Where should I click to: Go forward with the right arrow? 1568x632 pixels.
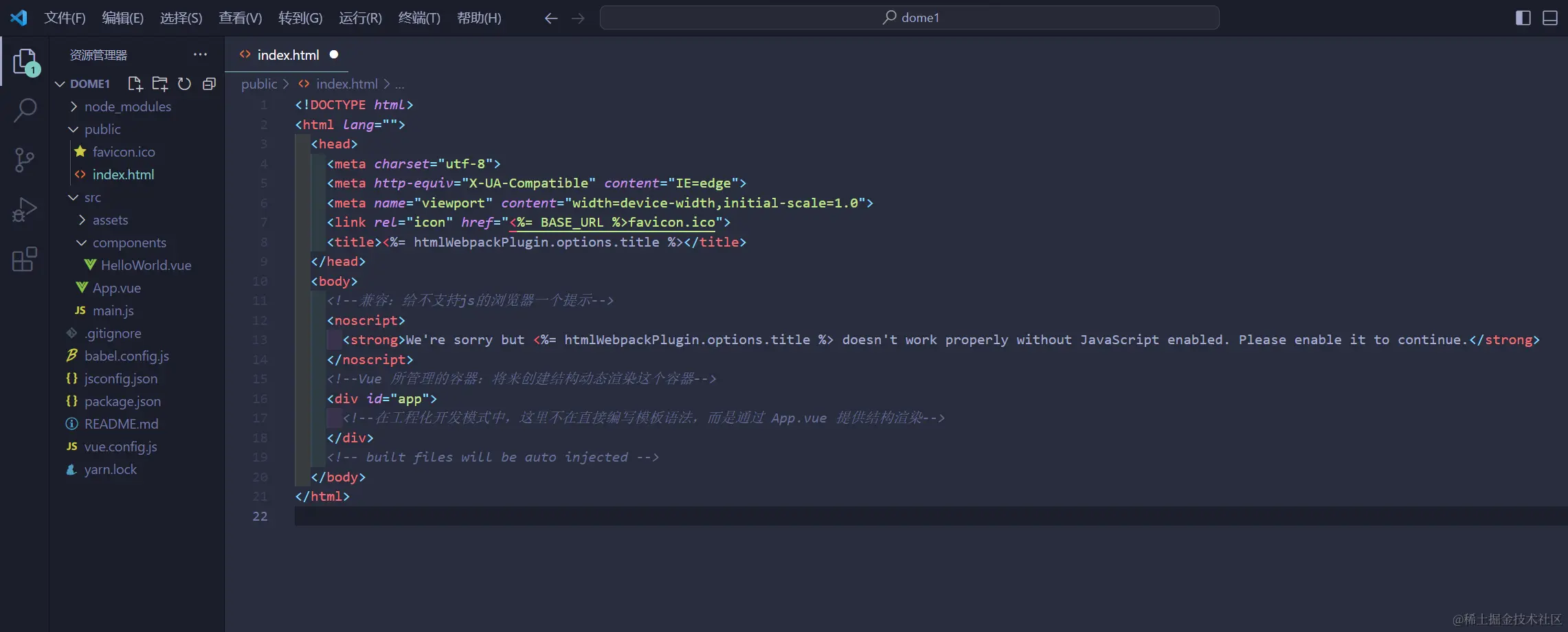coord(578,18)
